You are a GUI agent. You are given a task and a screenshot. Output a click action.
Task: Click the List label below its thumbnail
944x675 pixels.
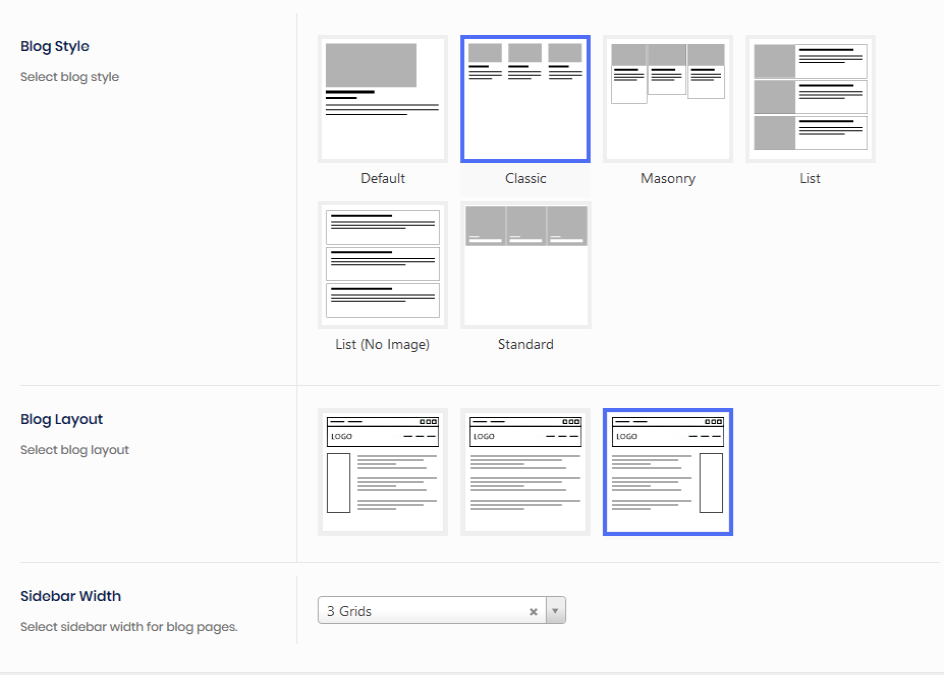pos(810,178)
